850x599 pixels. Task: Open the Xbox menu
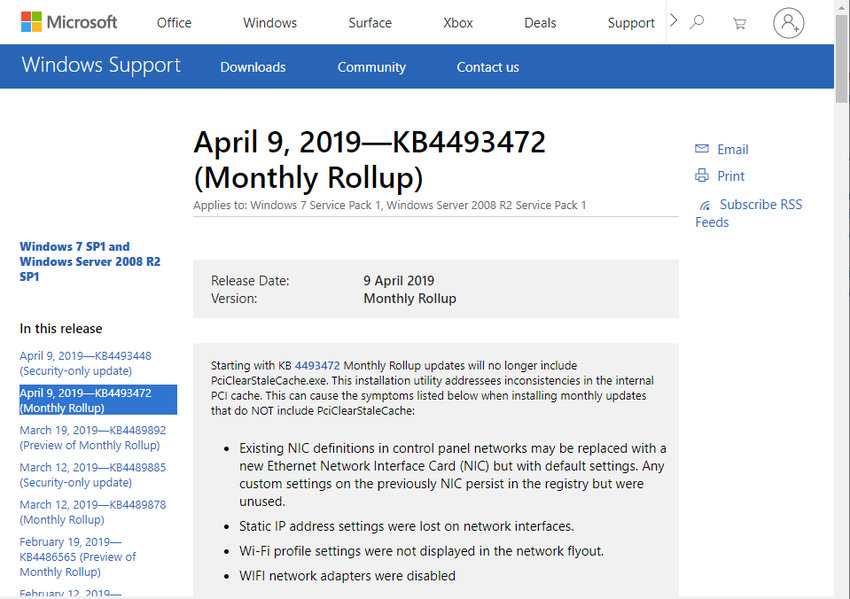coord(458,23)
